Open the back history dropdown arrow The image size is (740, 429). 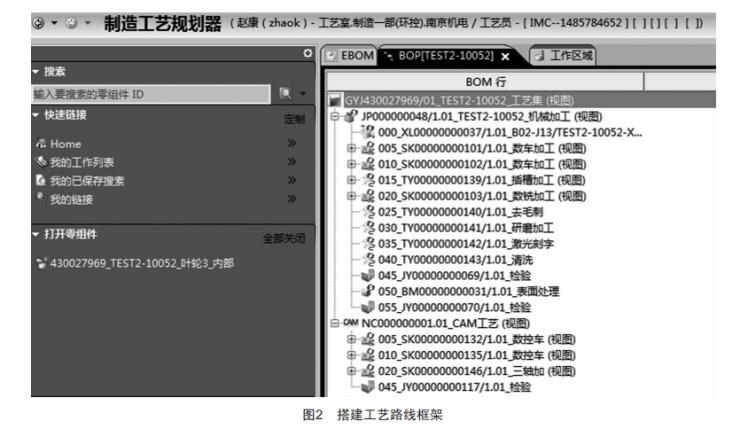(x=54, y=23)
